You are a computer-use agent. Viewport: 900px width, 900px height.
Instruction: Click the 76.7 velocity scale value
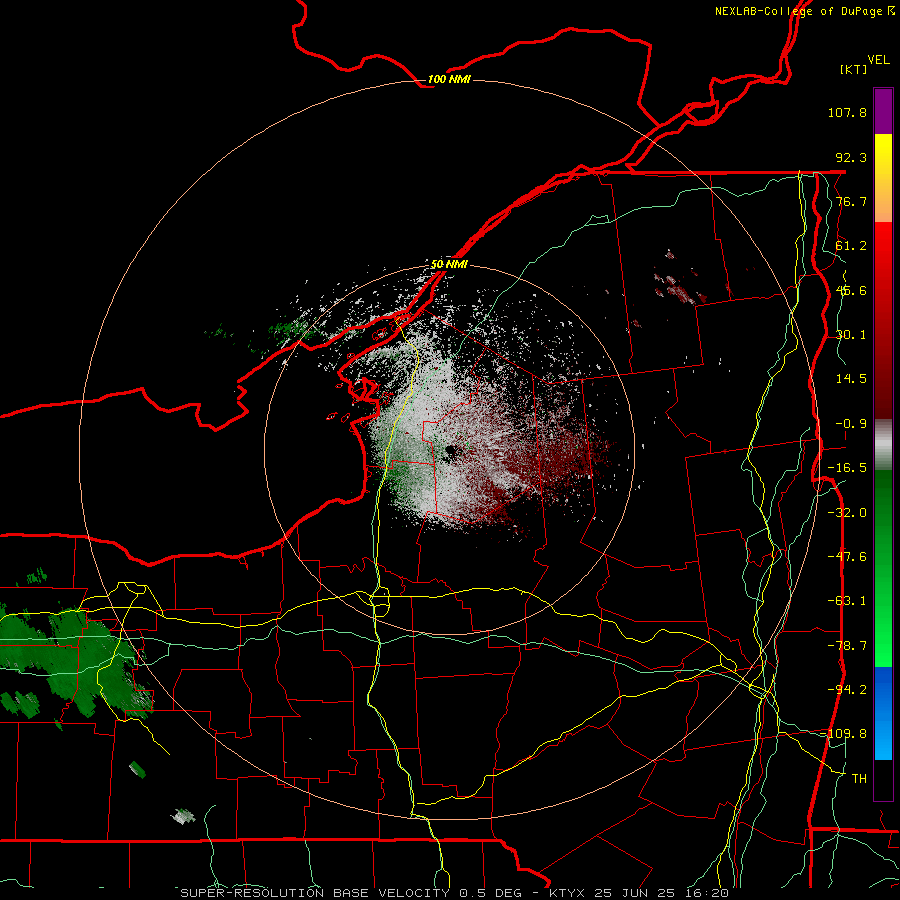[851, 201]
